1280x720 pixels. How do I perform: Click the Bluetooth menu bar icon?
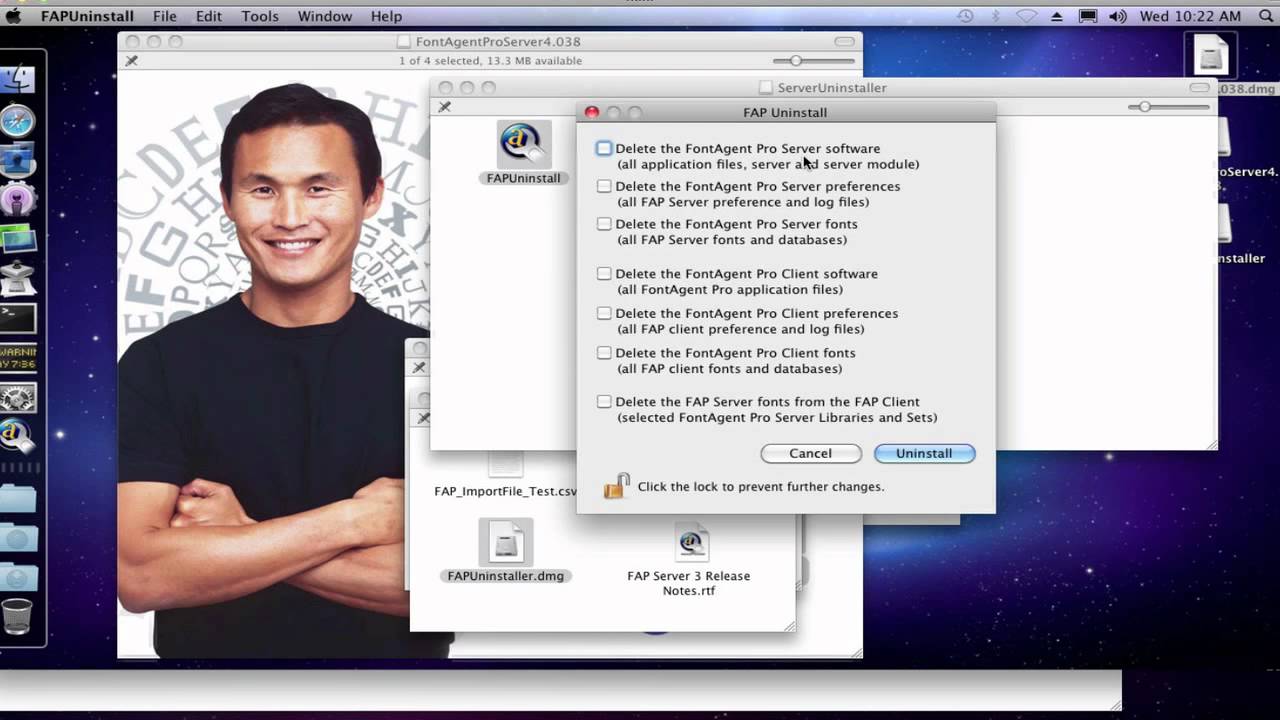[x=994, y=16]
